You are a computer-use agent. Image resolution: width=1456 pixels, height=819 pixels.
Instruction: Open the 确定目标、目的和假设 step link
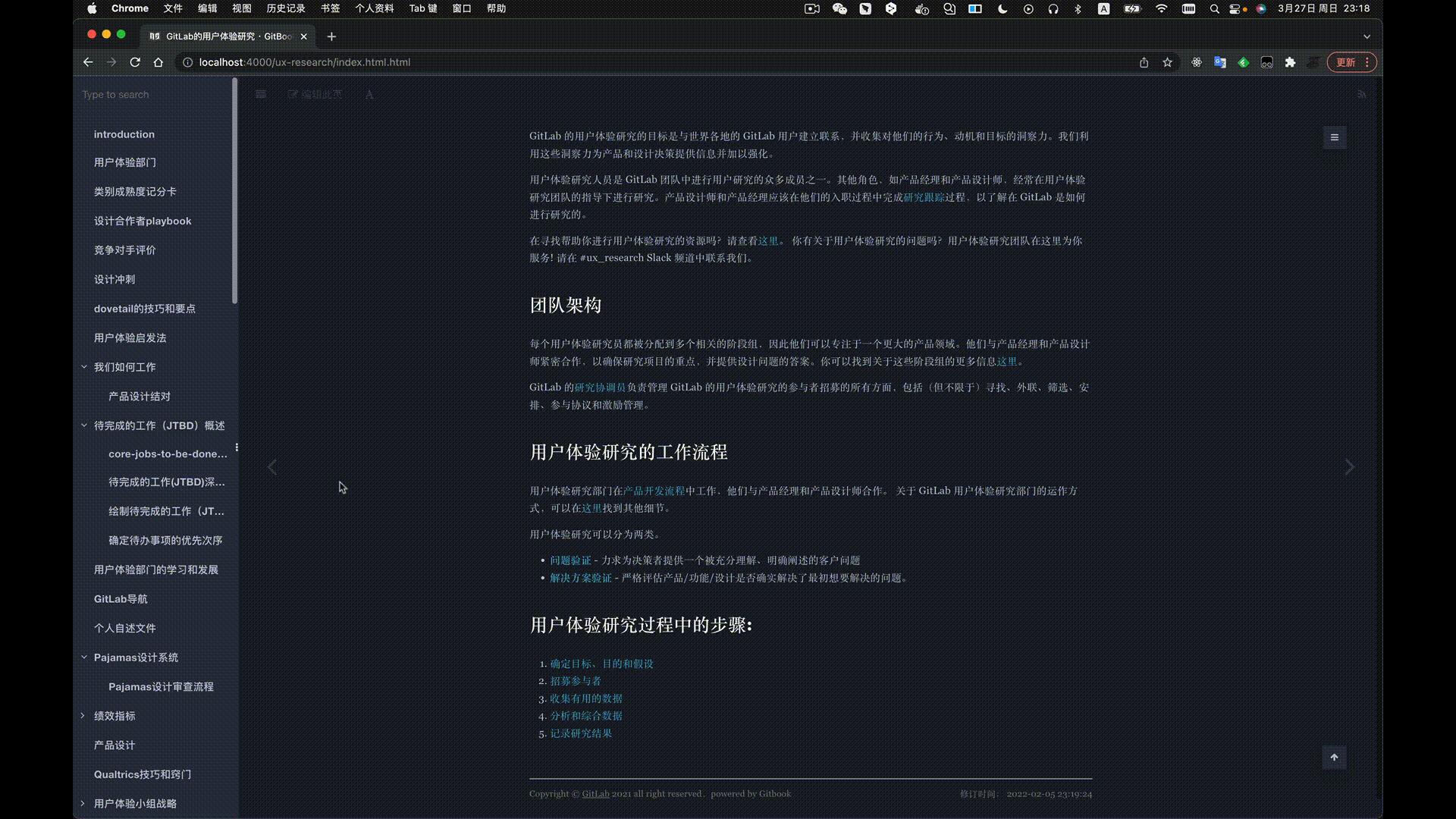coord(601,664)
